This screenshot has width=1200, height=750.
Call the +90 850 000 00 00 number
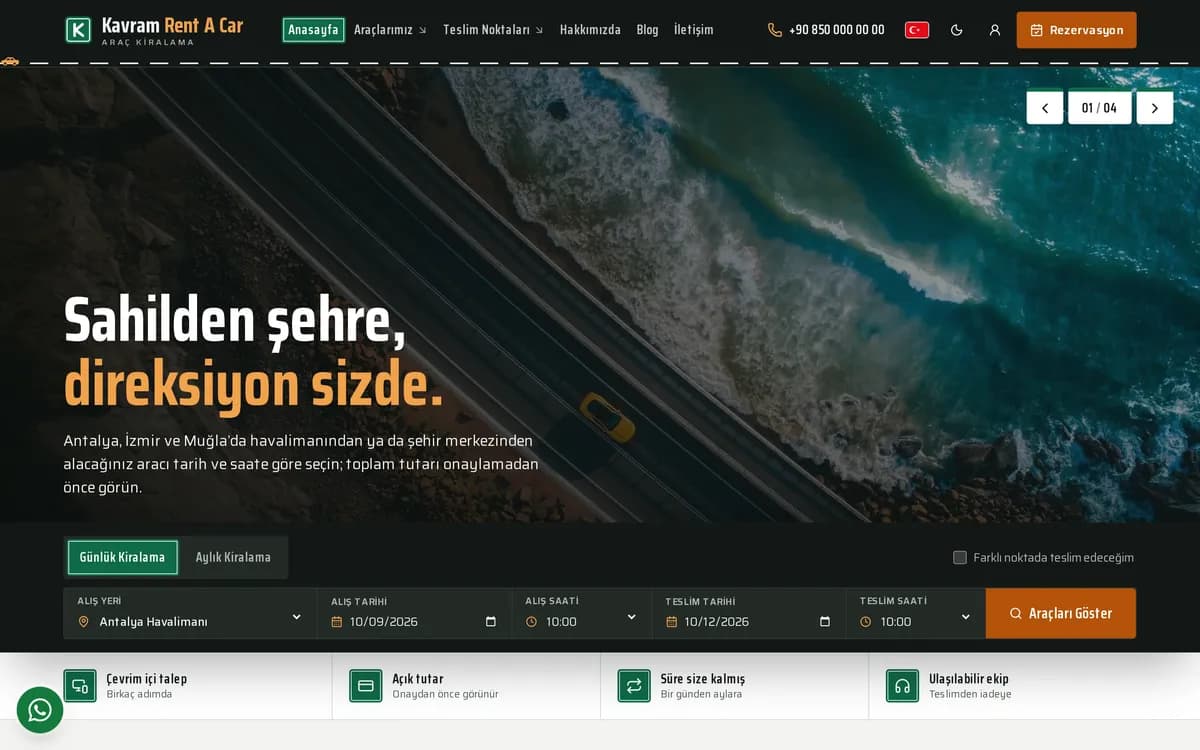(837, 30)
